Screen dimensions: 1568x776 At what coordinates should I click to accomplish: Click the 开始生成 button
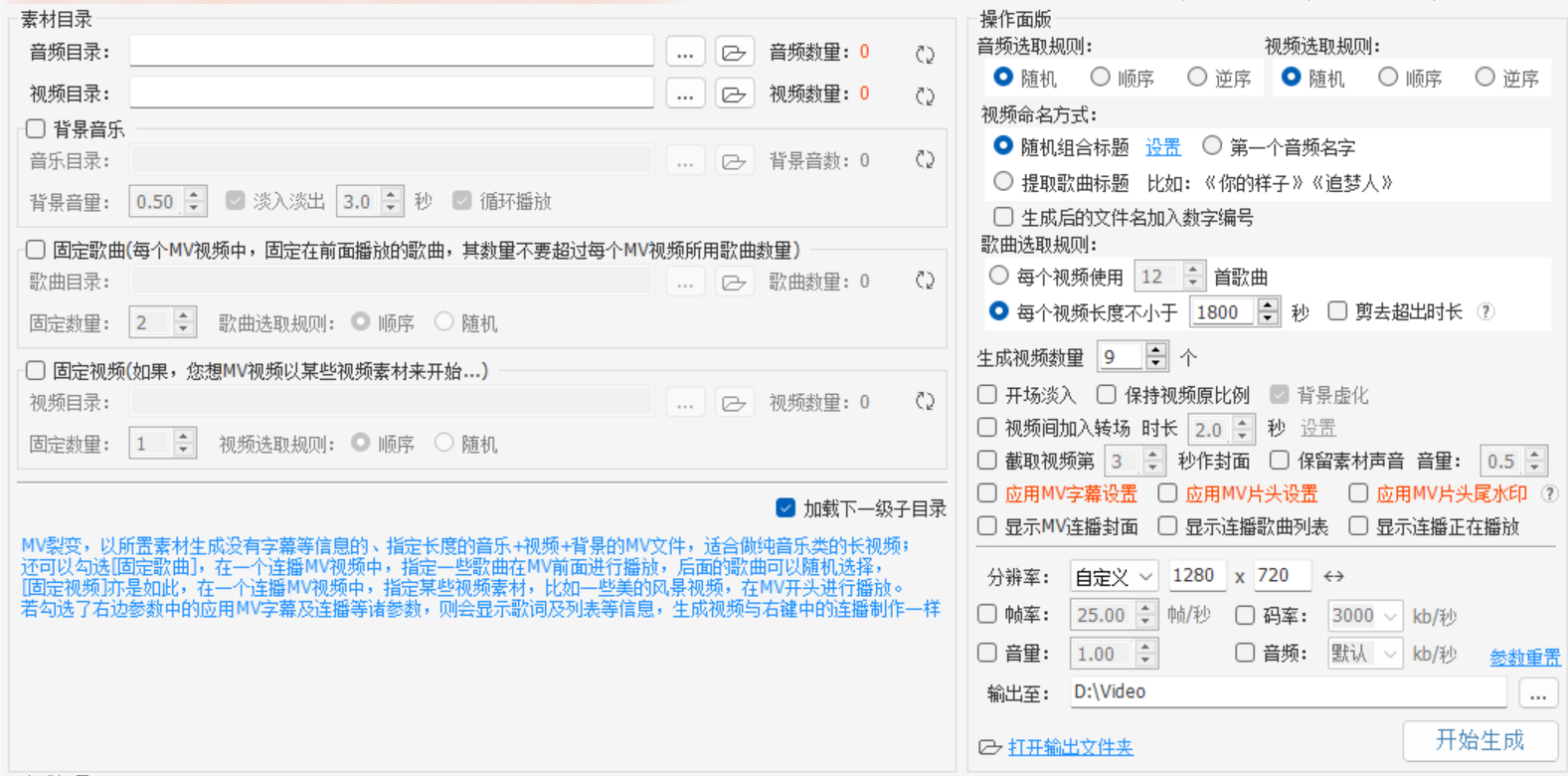tap(1480, 740)
